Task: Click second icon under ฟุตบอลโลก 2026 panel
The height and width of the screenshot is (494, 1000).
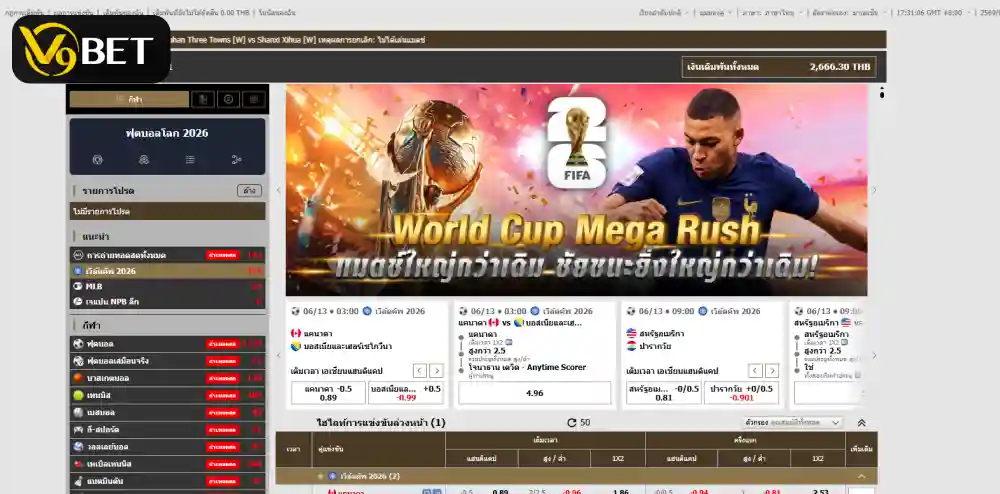Action: pyautogui.click(x=144, y=159)
